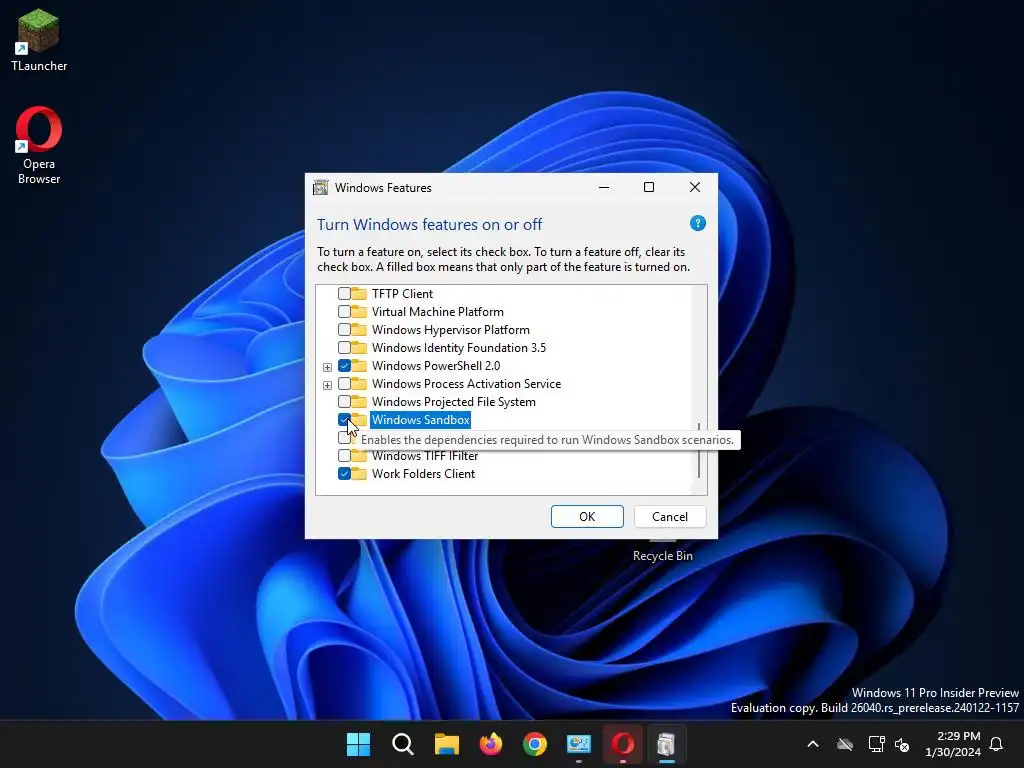Click the cloud sync tray icon

click(x=845, y=744)
